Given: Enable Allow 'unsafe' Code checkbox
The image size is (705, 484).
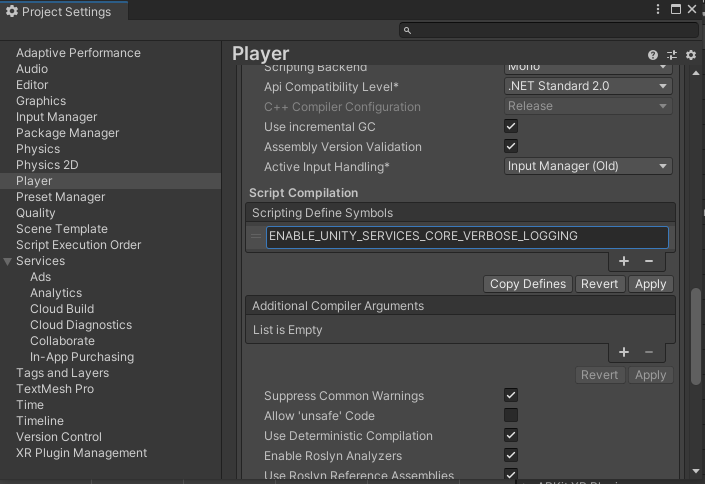Looking at the screenshot, I should tap(511, 416).
